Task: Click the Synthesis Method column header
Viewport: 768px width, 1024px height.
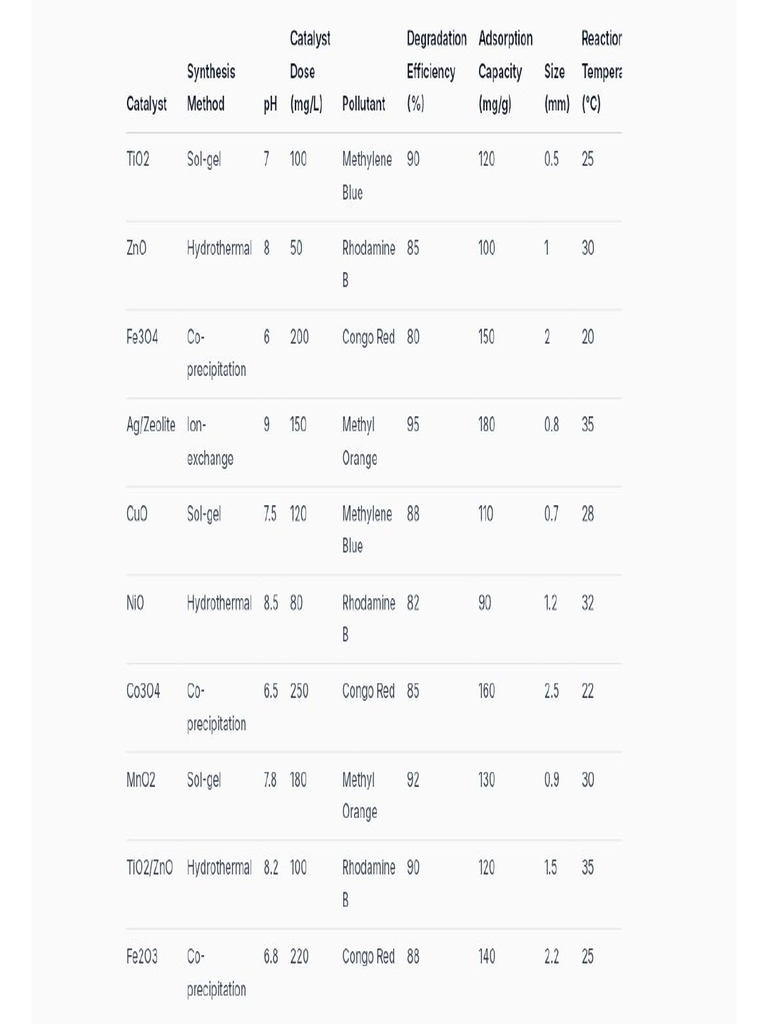Action: (211, 88)
